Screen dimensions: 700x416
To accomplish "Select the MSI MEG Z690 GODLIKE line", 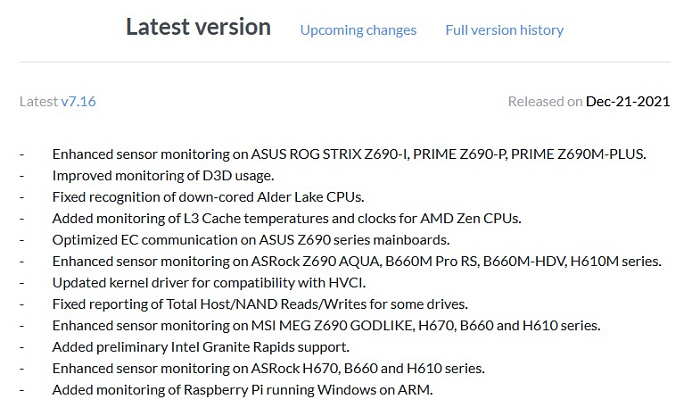I will [x=326, y=325].
